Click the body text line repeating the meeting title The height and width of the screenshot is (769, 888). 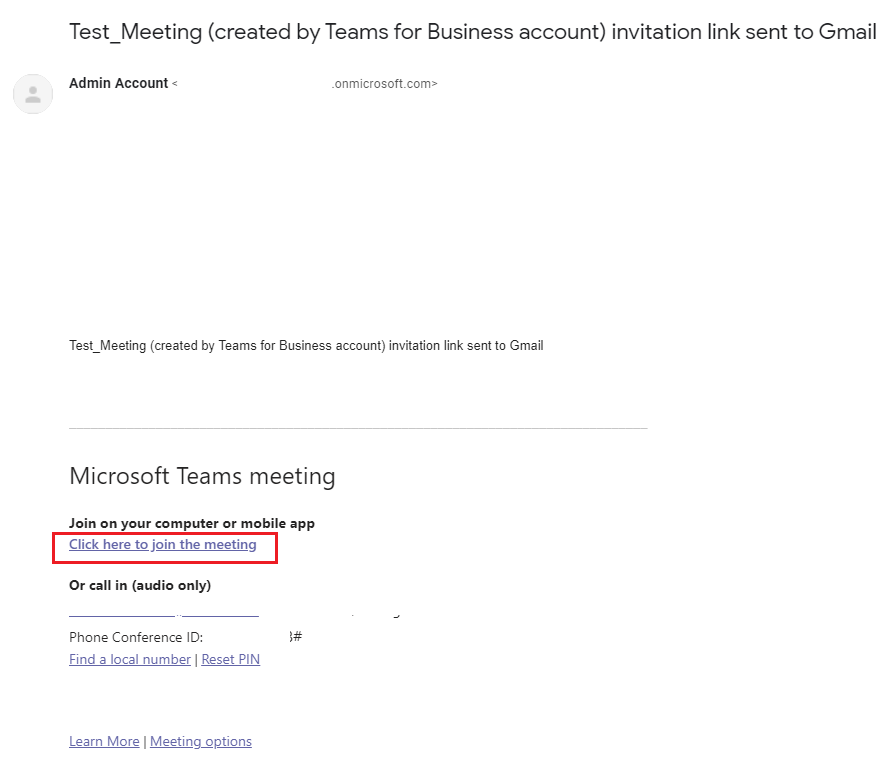[x=306, y=346]
